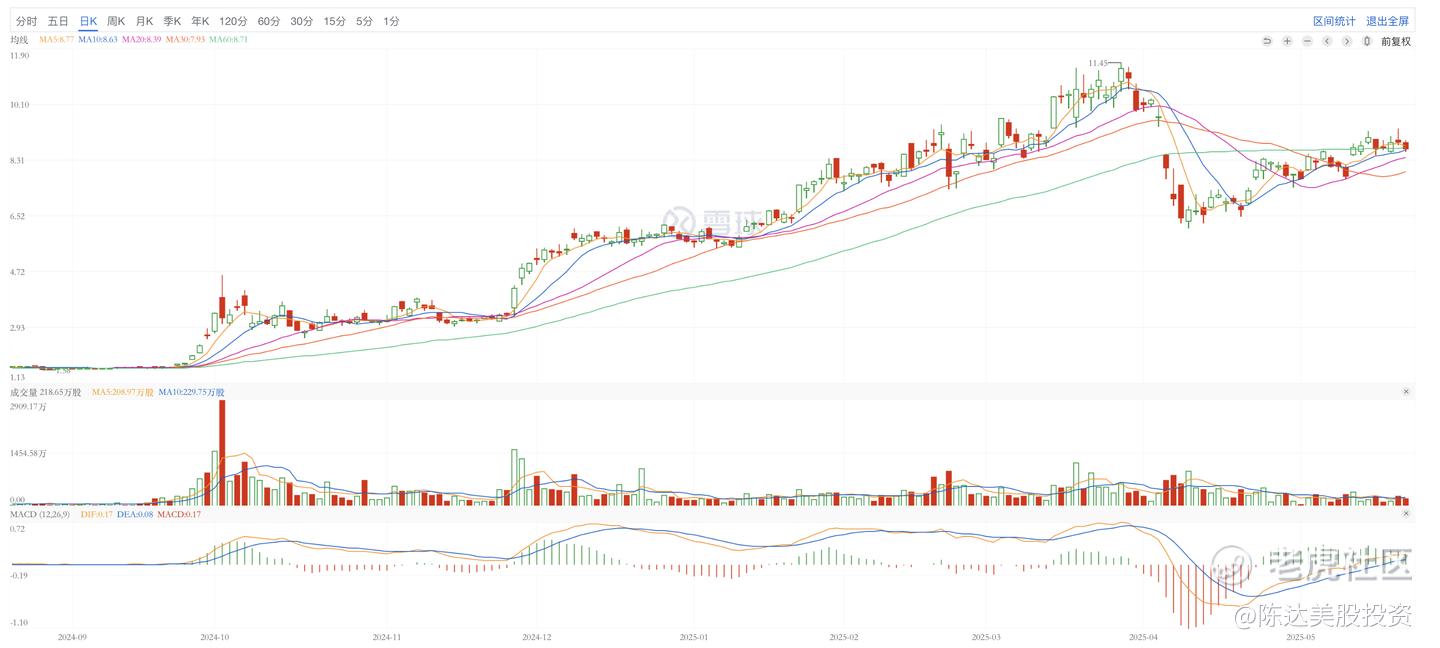Close the 成交量 volume indicator panel
The height and width of the screenshot is (648, 1440).
pos(1406,392)
